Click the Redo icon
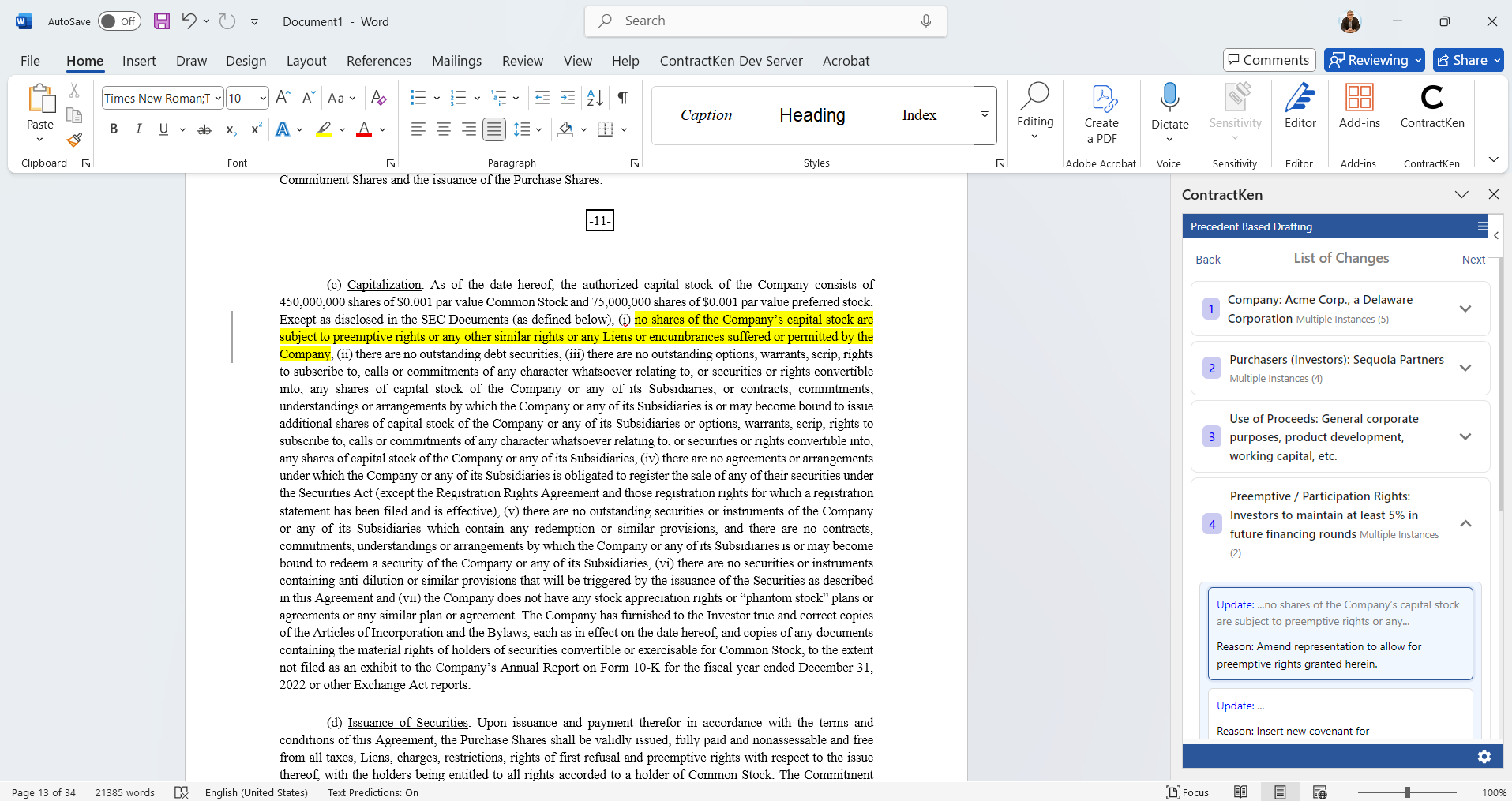Screen dimensions: 1512x801 pyautogui.click(x=227, y=21)
